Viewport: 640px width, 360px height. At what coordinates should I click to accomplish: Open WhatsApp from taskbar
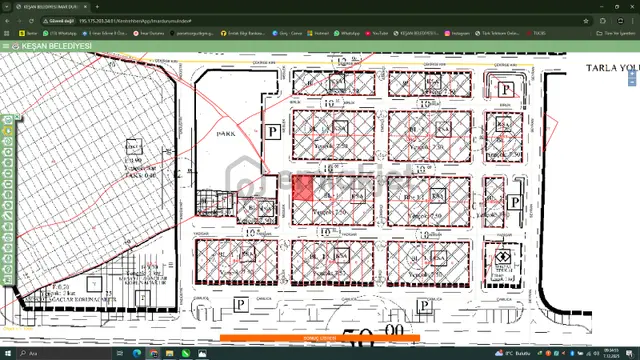tap(186, 353)
